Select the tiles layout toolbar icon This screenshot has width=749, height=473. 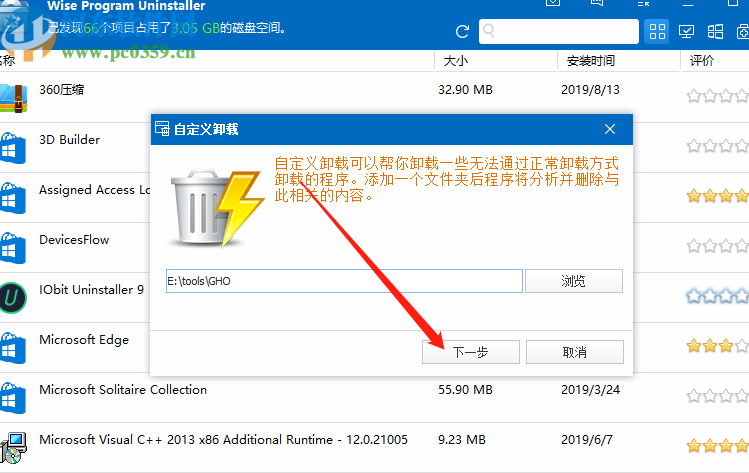pyautogui.click(x=715, y=32)
